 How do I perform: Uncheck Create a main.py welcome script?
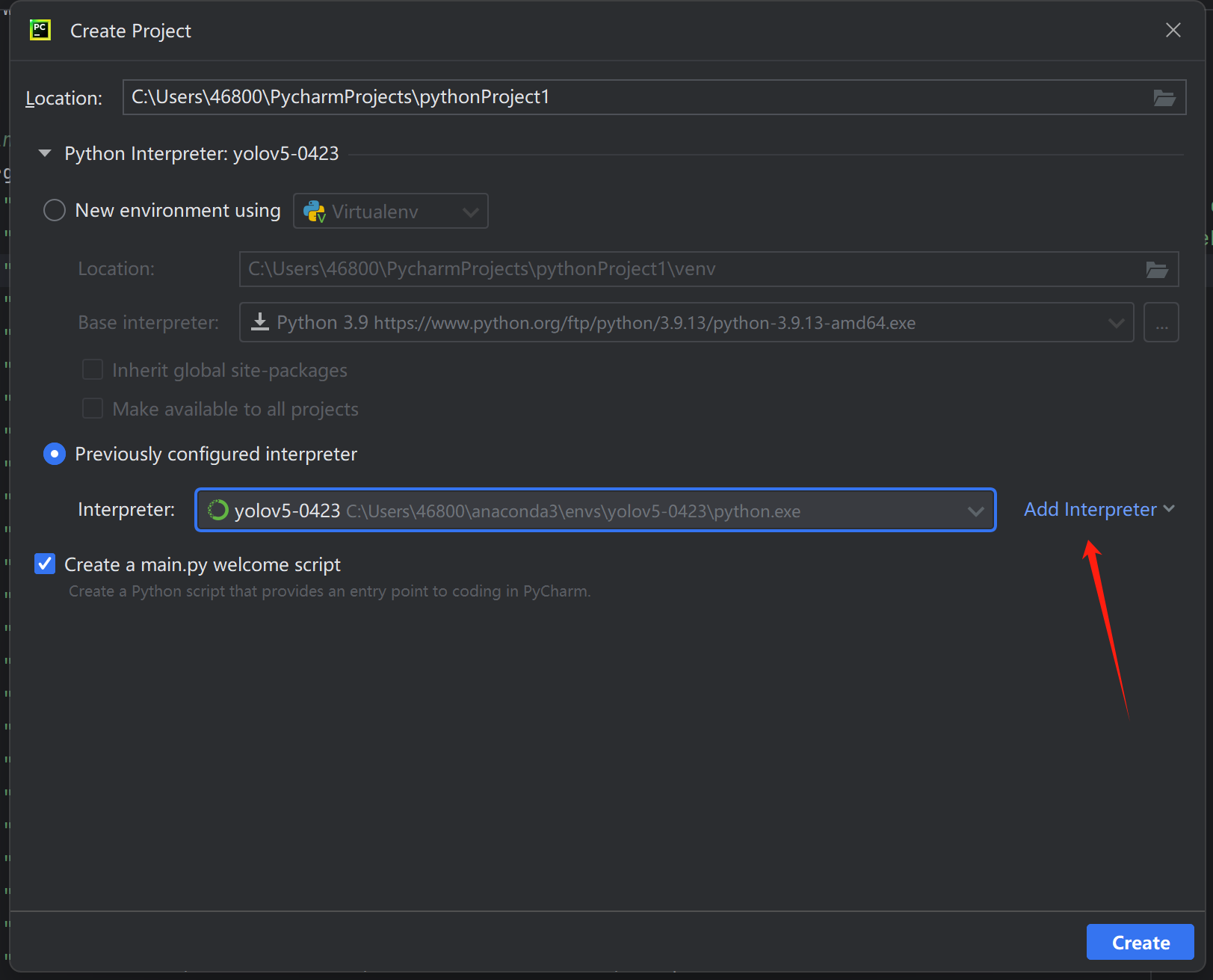point(45,564)
